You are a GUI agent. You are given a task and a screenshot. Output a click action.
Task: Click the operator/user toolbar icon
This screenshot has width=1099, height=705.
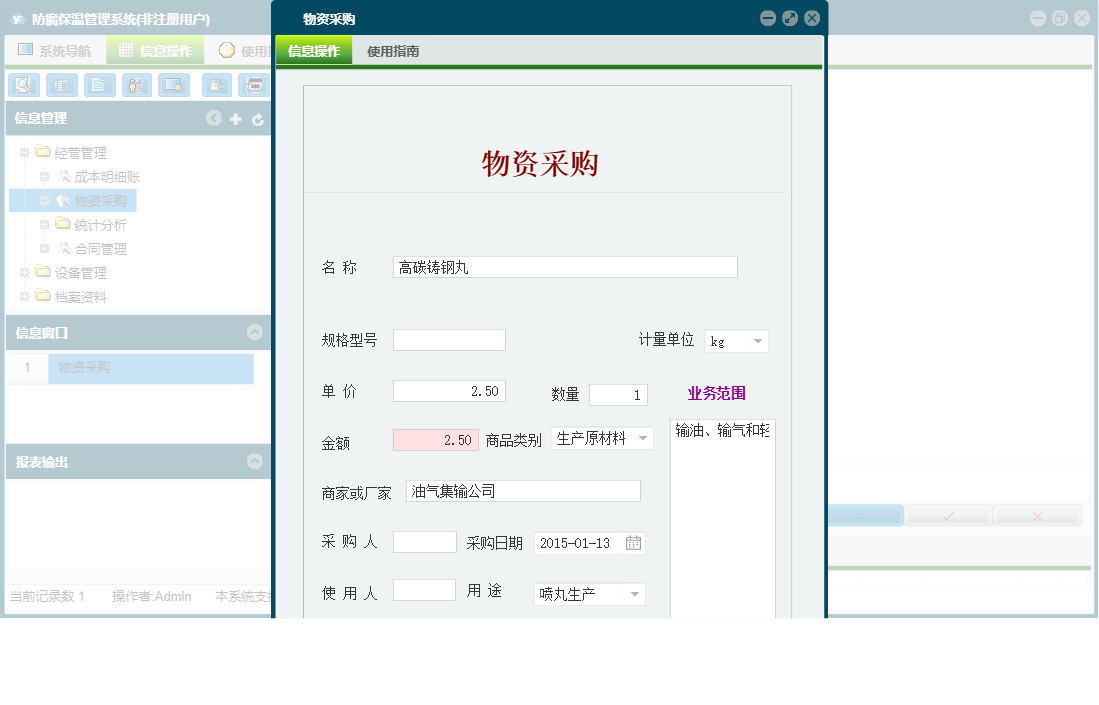click(x=137, y=85)
